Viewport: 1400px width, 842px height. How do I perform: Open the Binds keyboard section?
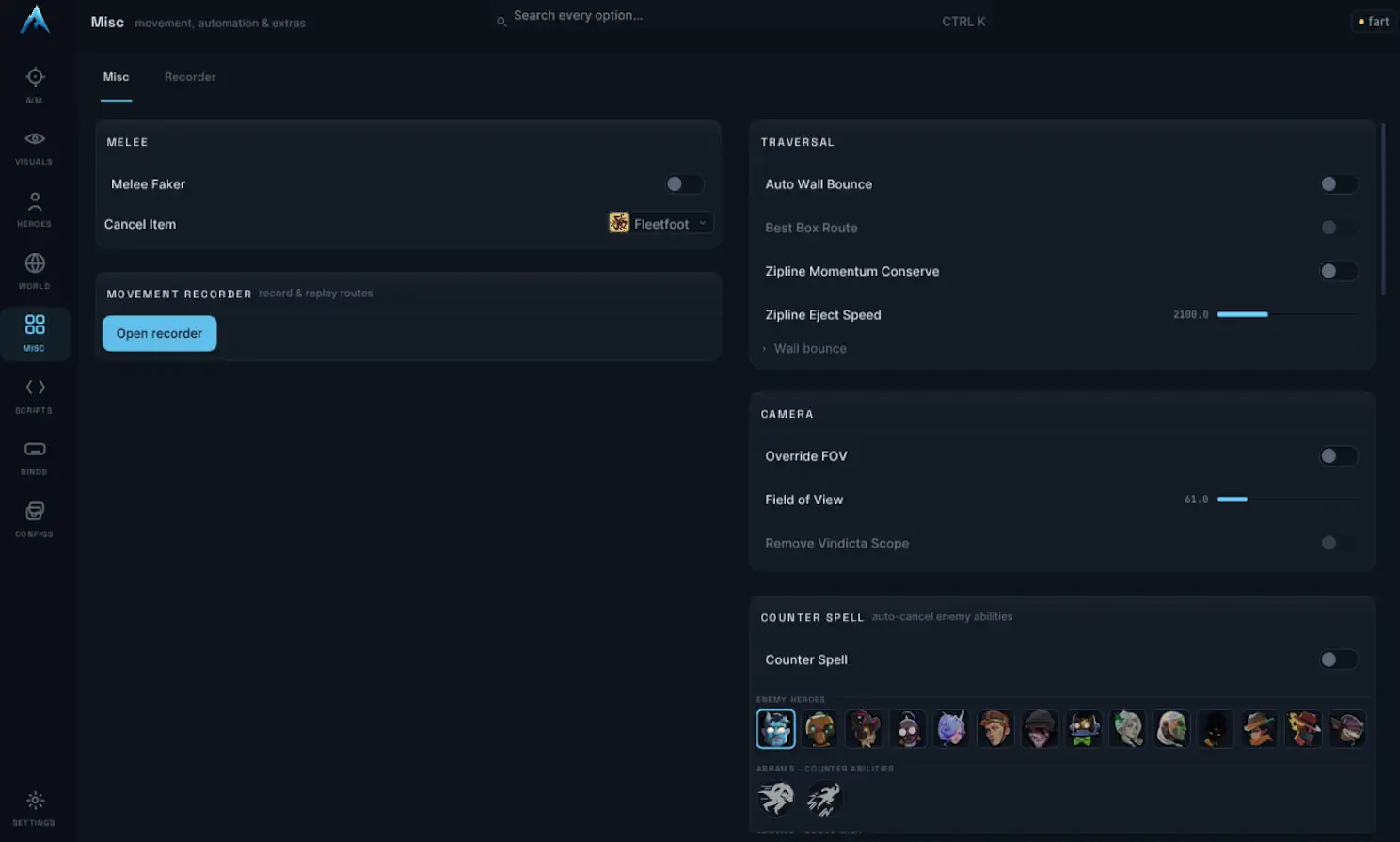35,457
